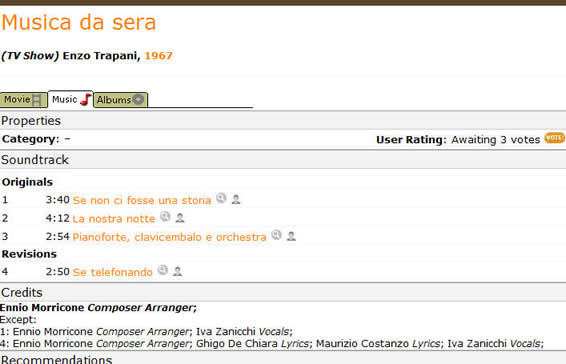Click the film strip icon on Movie tab
The width and height of the screenshot is (566, 364).
[36, 100]
